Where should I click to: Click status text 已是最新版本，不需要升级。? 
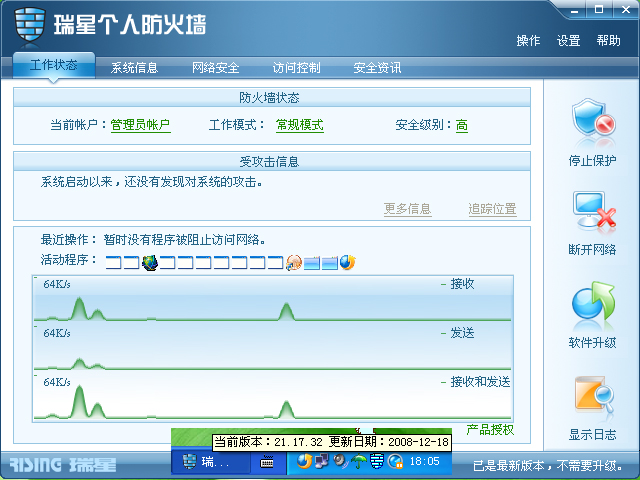pos(548,465)
